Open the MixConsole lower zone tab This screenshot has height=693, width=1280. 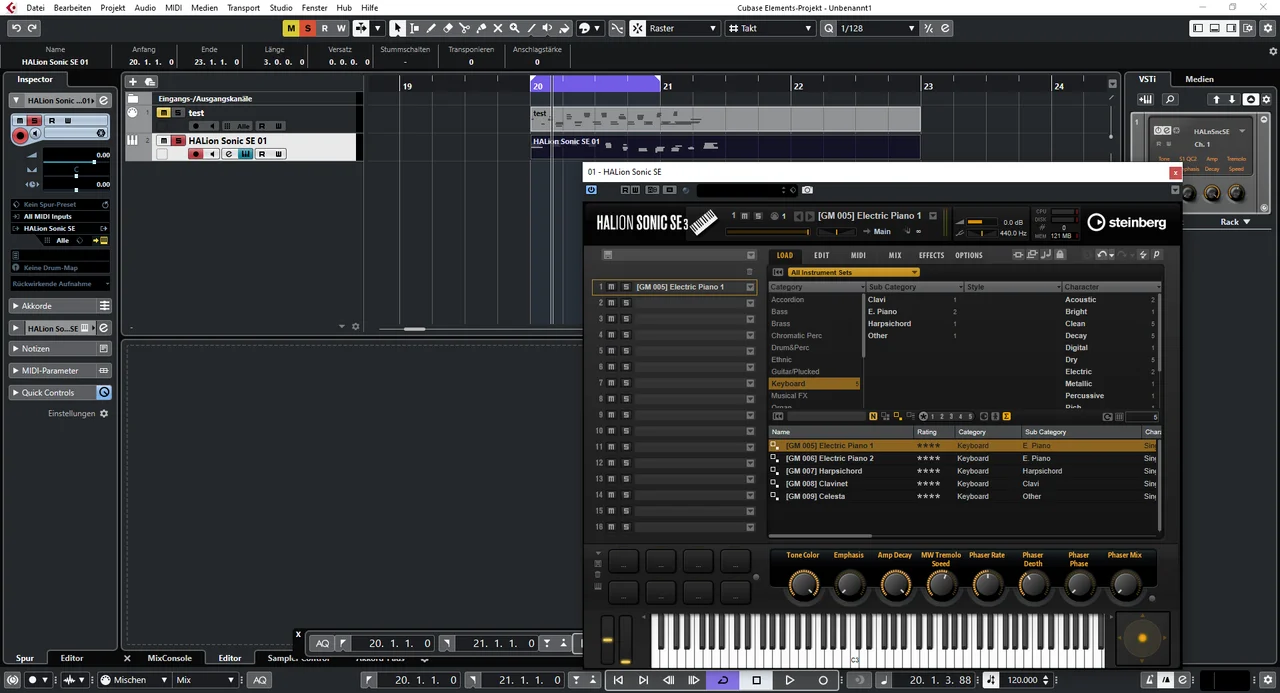169,658
